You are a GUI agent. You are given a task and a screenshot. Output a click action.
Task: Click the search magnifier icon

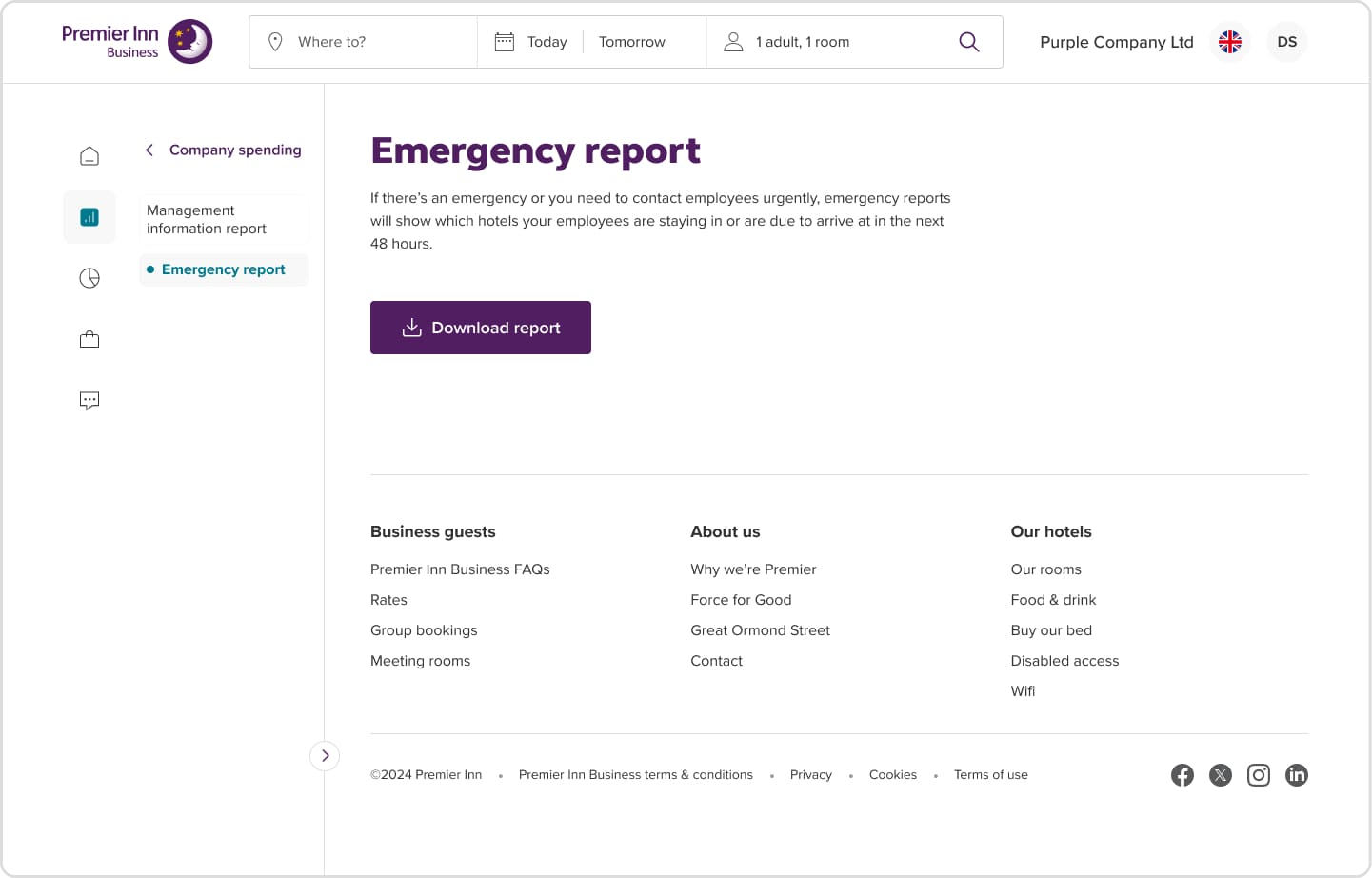[969, 42]
